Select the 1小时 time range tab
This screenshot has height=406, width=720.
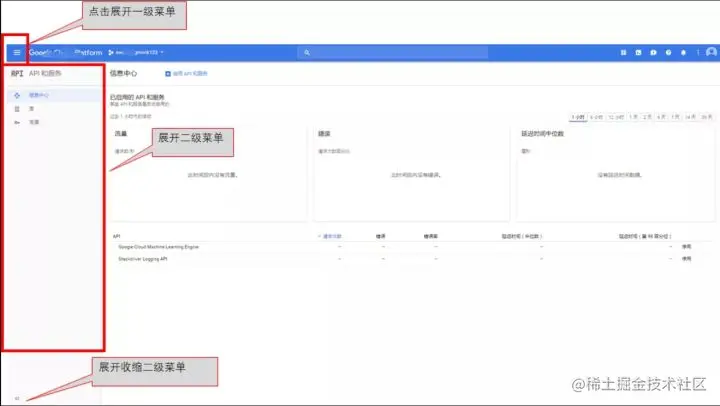[x=578, y=117]
